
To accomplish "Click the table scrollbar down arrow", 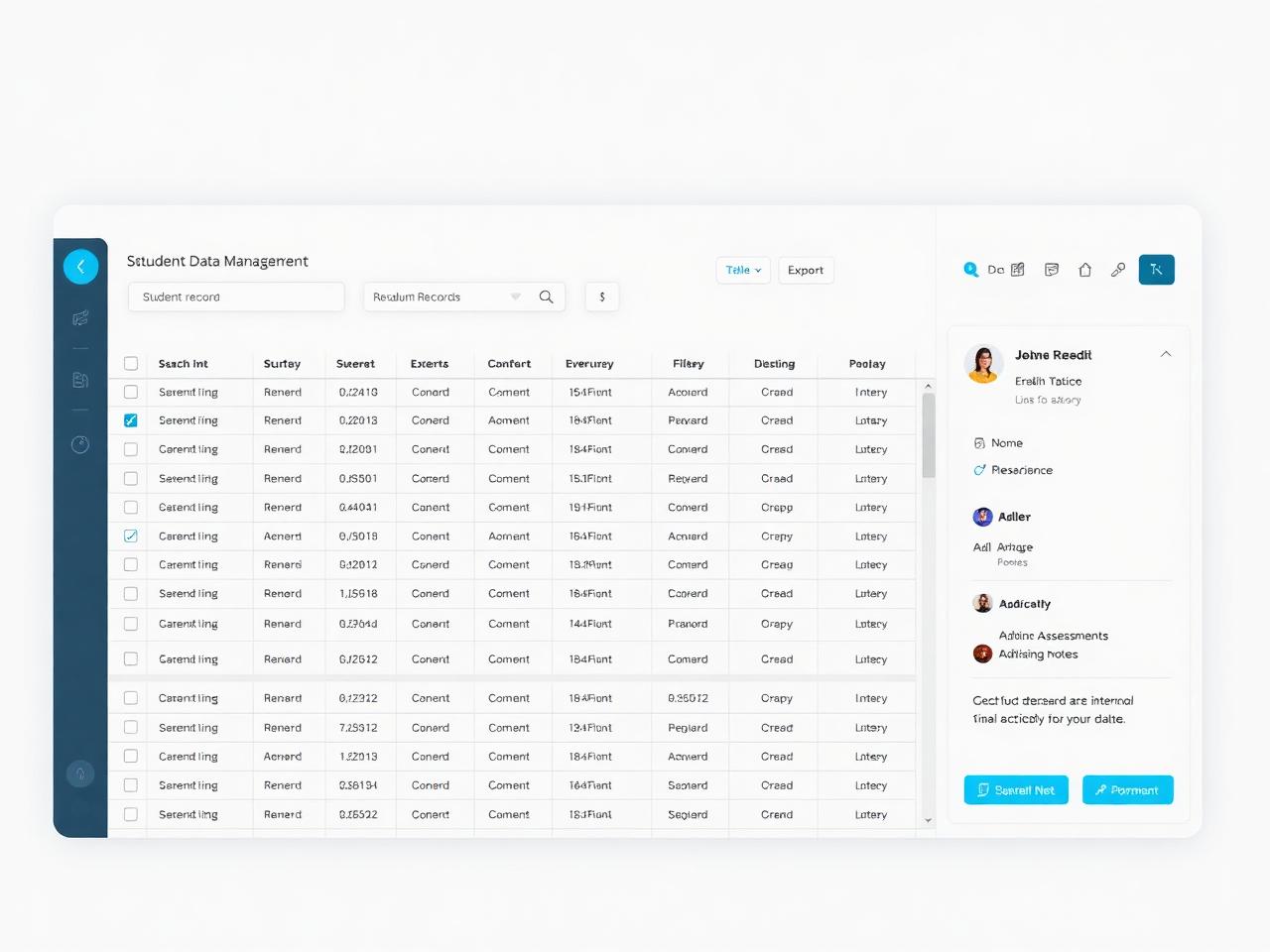I will click(x=928, y=820).
